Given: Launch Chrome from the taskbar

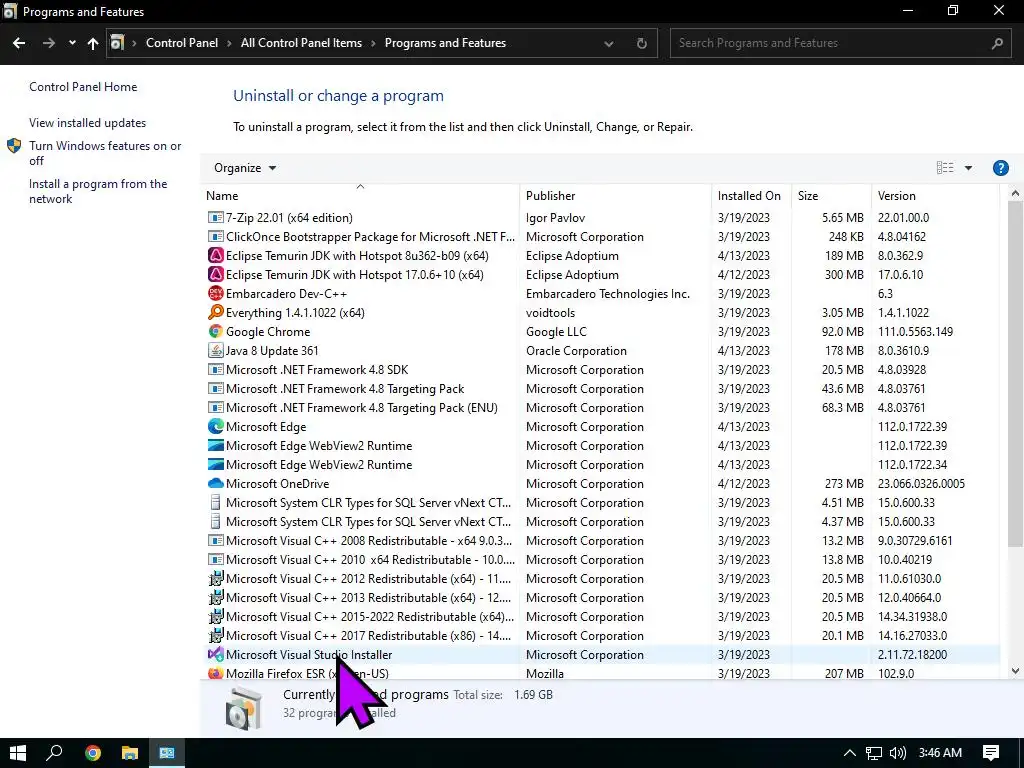Looking at the screenshot, I should [93, 753].
